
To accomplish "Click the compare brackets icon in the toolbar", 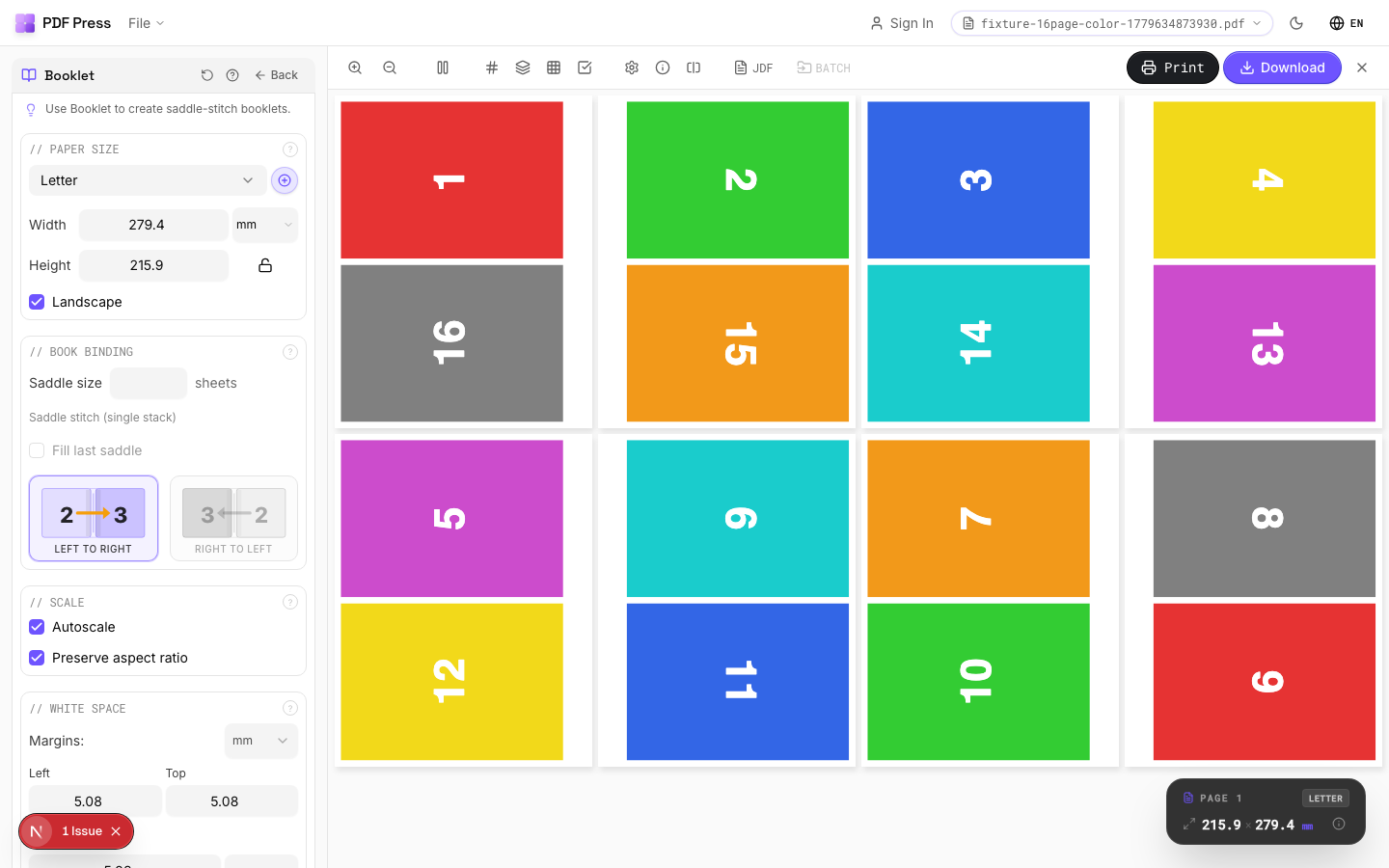I will click(x=694, y=68).
